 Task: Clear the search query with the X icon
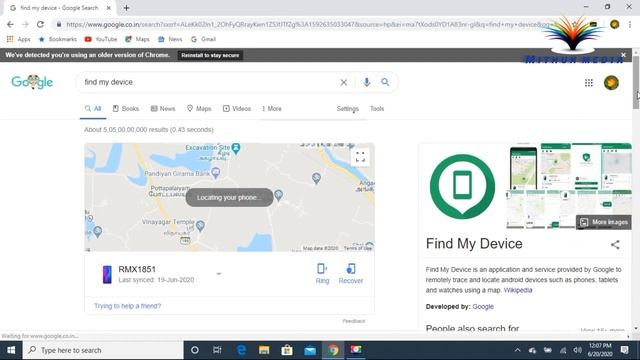click(344, 82)
